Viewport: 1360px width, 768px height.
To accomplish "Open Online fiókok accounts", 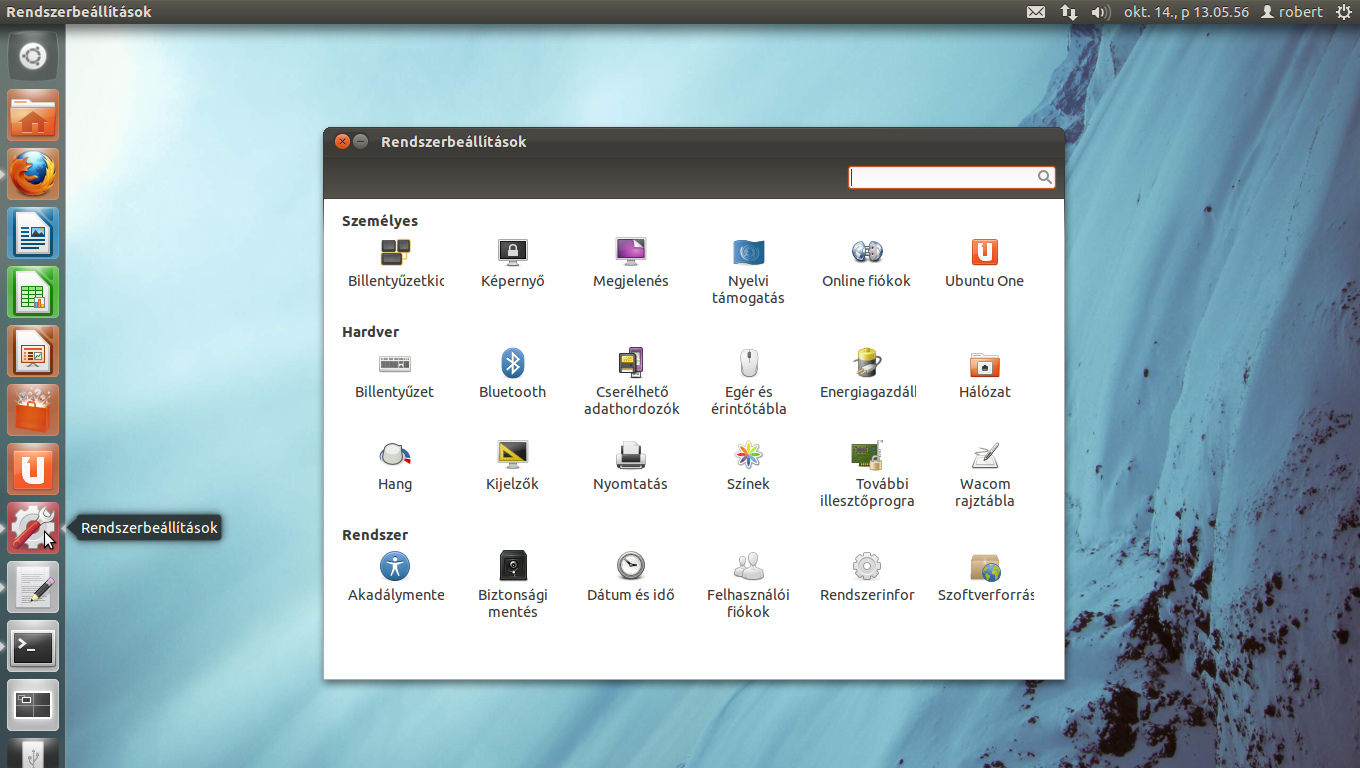I will 866,263.
